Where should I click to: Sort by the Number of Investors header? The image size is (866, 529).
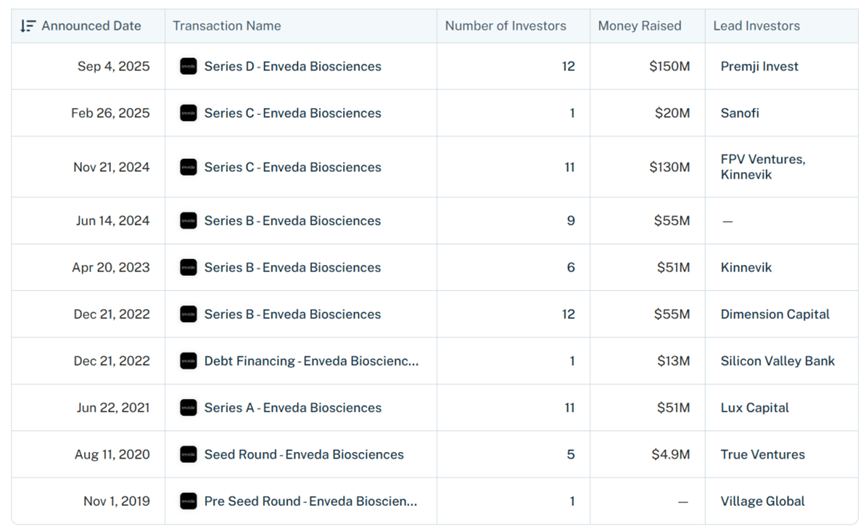click(x=505, y=26)
